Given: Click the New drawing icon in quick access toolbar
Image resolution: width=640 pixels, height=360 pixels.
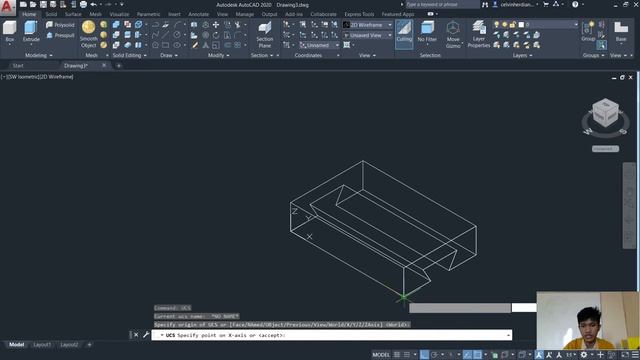Looking at the screenshot, I should (x=23, y=4).
